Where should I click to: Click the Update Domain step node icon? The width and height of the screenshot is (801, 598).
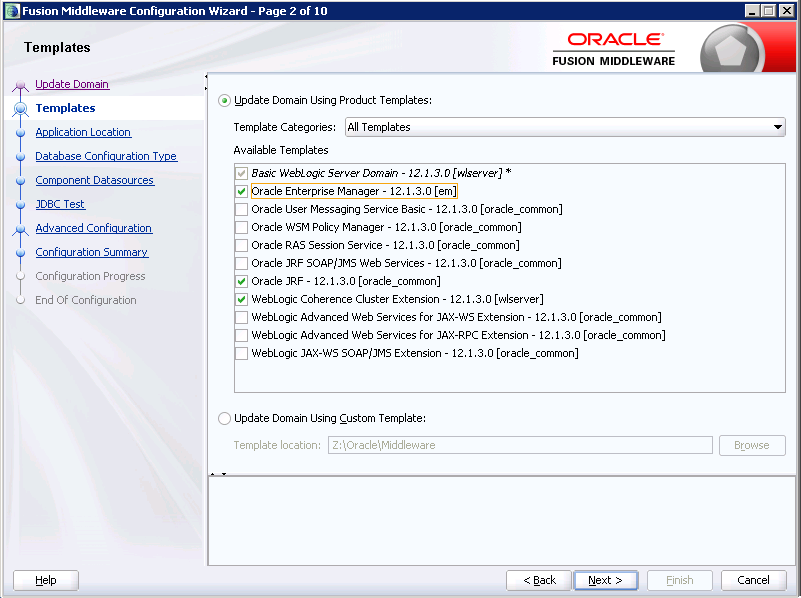pos(20,85)
